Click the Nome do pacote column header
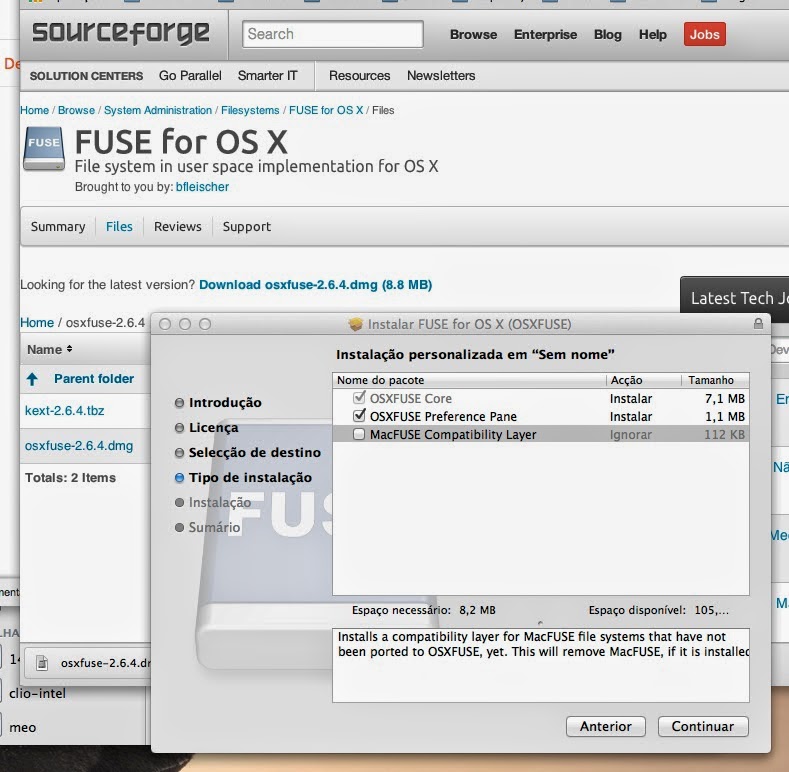The image size is (789, 772). [x=469, y=380]
